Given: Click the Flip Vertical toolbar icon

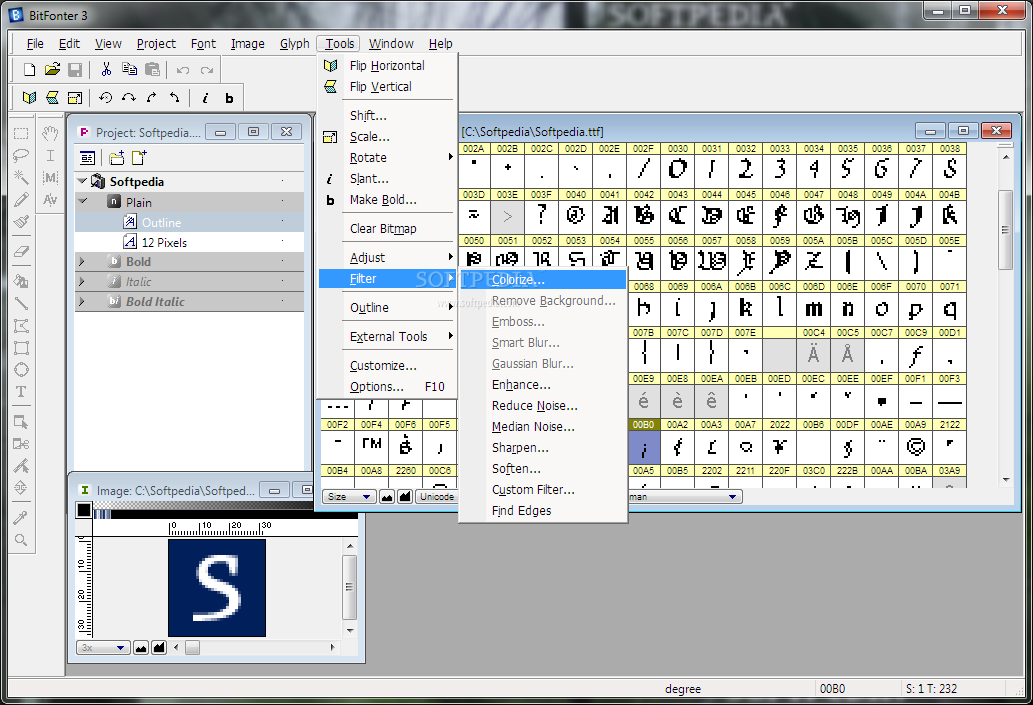Looking at the screenshot, I should 52,98.
